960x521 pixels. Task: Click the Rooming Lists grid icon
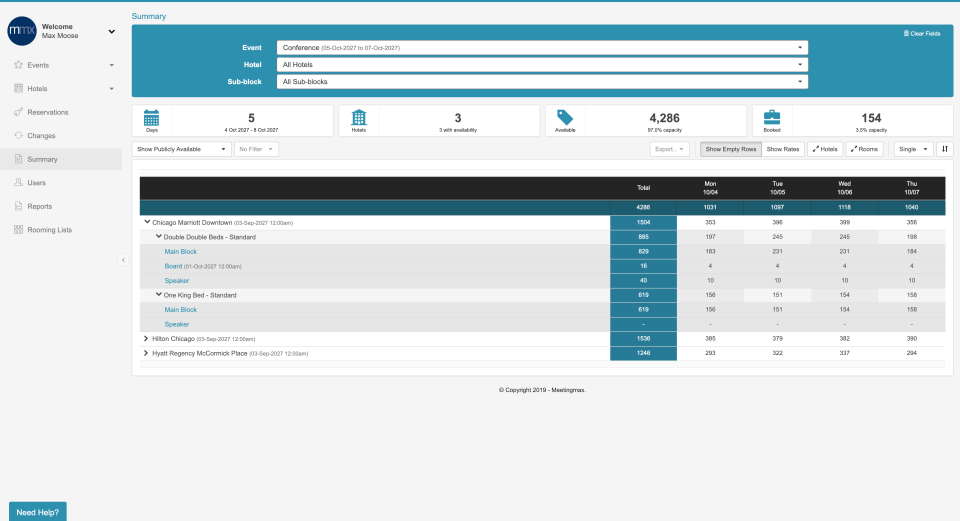[x=18, y=230]
